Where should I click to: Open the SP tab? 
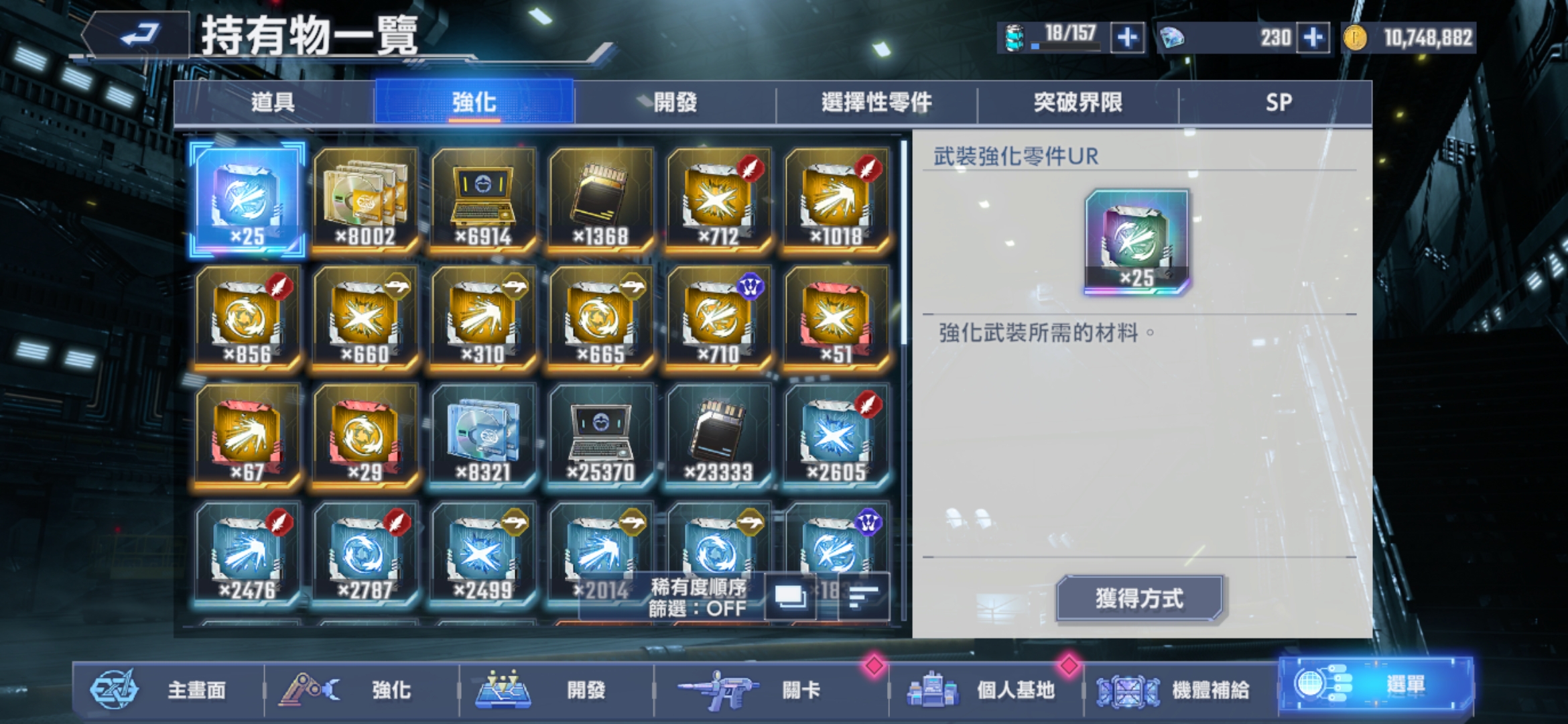tap(1279, 103)
